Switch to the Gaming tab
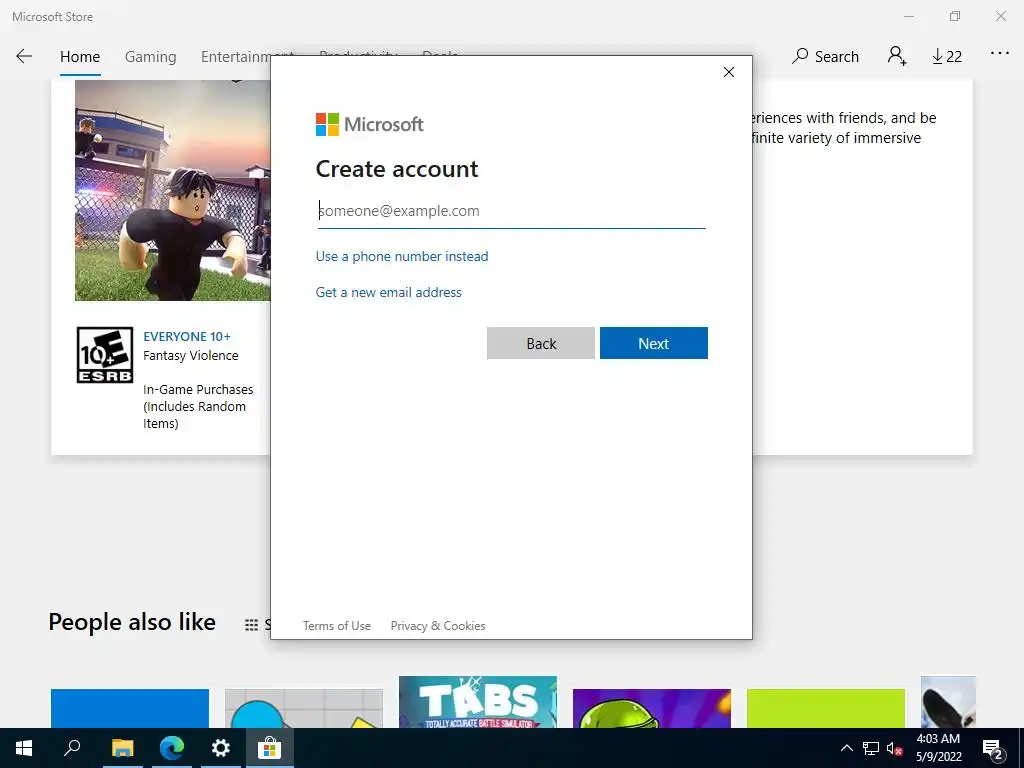 151,57
